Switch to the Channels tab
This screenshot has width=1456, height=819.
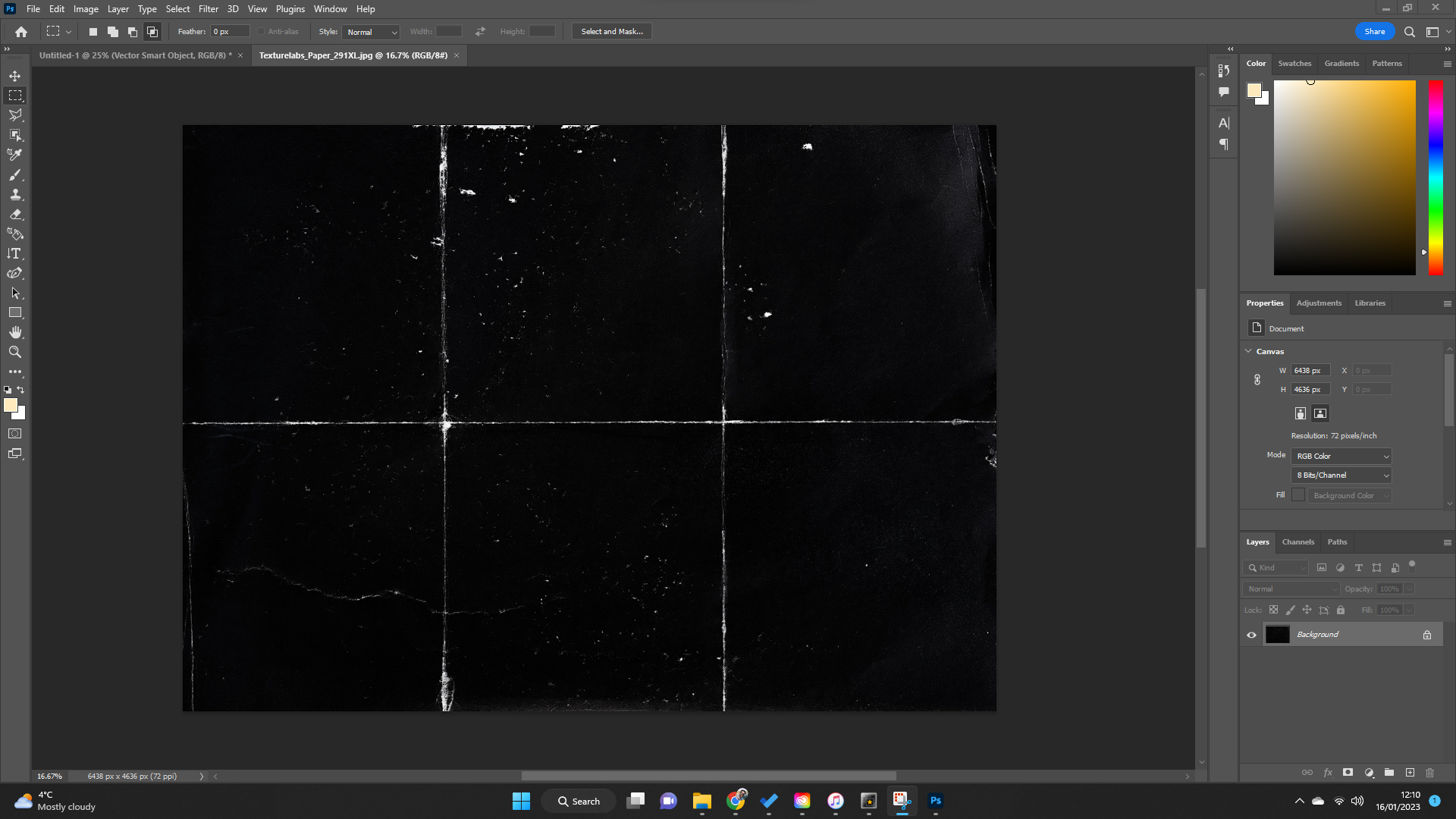point(1298,542)
